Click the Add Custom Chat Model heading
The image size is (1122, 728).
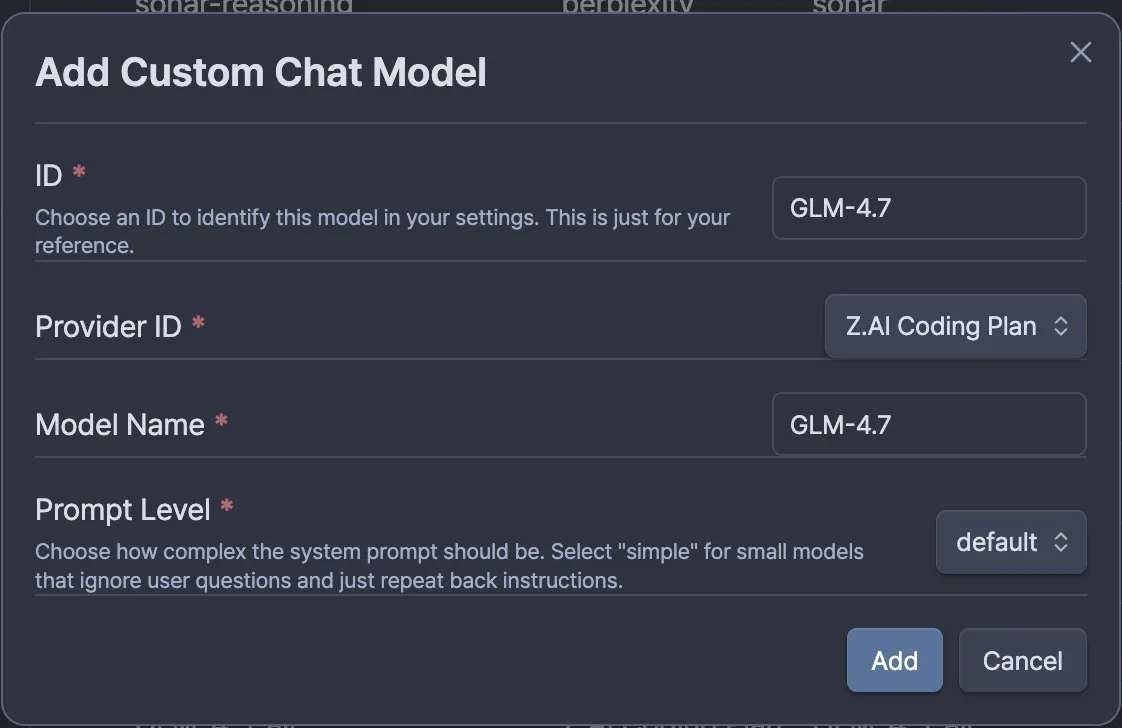coord(261,73)
